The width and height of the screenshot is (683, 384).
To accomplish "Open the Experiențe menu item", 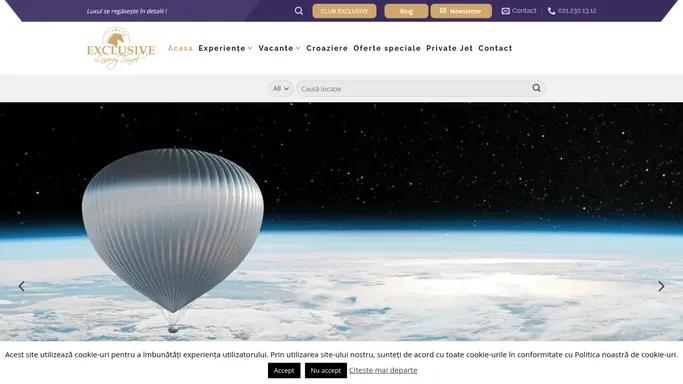I will click(222, 48).
